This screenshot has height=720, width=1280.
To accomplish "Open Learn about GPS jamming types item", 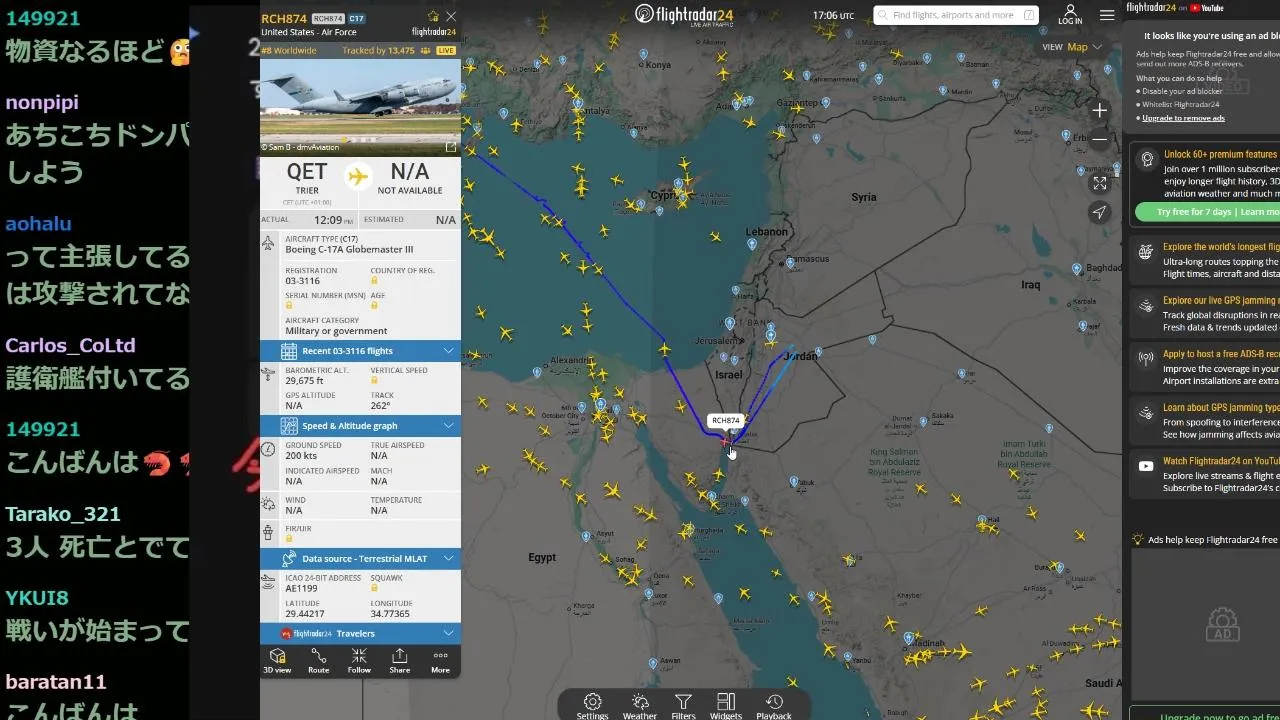I will 1207,421.
